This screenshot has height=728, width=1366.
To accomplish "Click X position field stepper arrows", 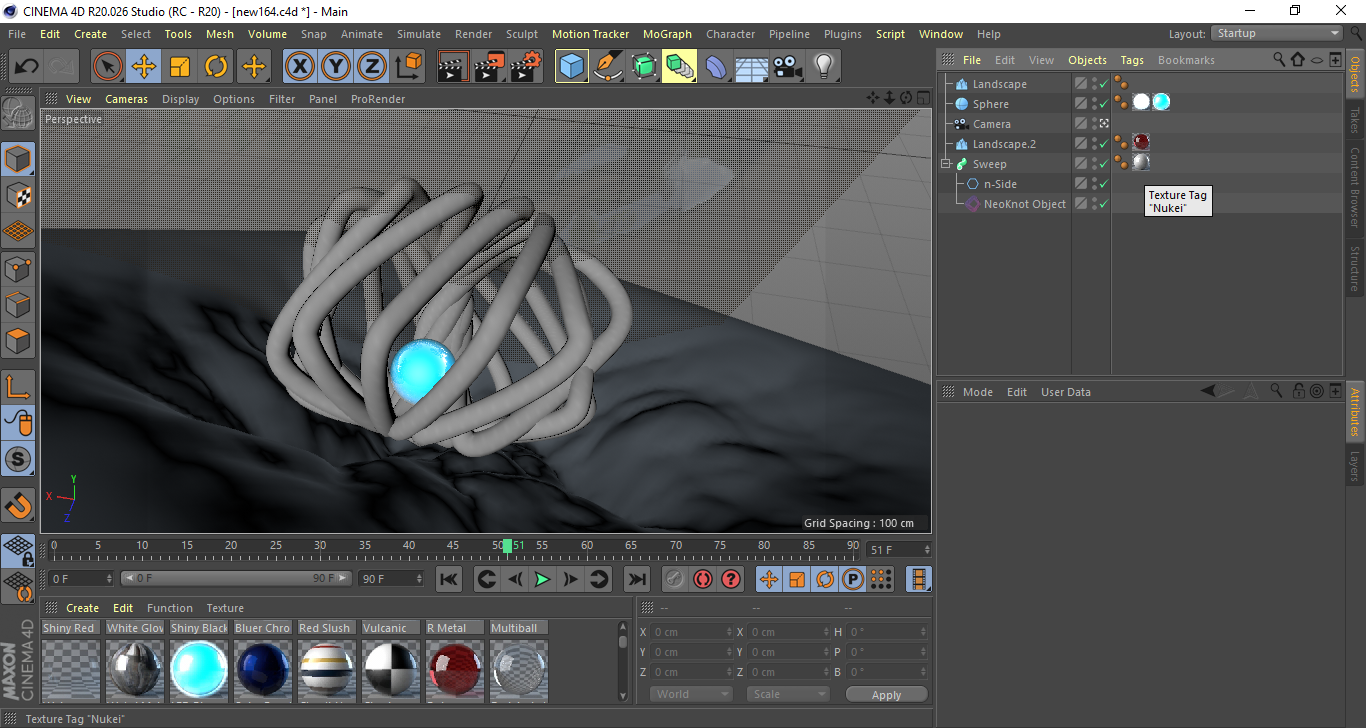I will click(728, 632).
